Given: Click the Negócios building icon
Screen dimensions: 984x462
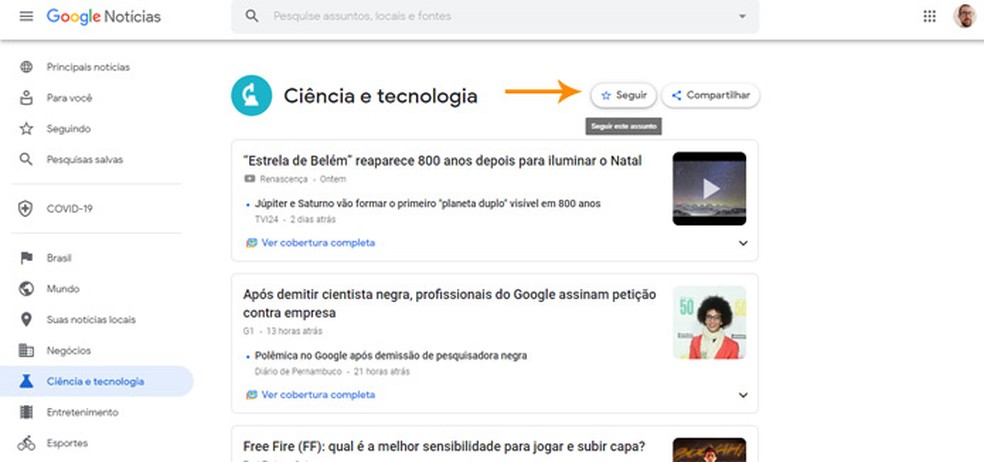Looking at the screenshot, I should [x=26, y=350].
